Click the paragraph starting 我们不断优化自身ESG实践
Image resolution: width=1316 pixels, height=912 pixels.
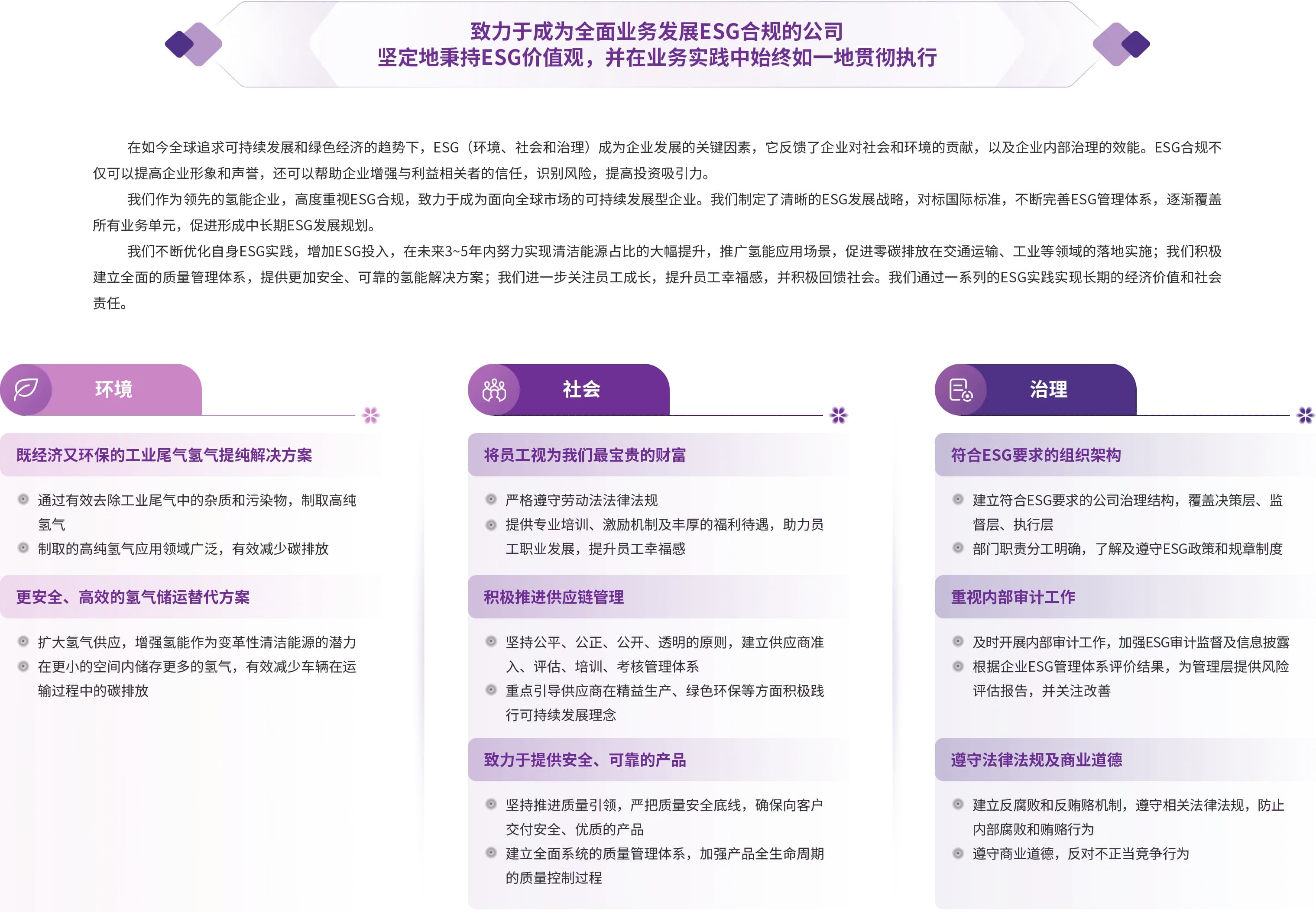click(x=657, y=277)
